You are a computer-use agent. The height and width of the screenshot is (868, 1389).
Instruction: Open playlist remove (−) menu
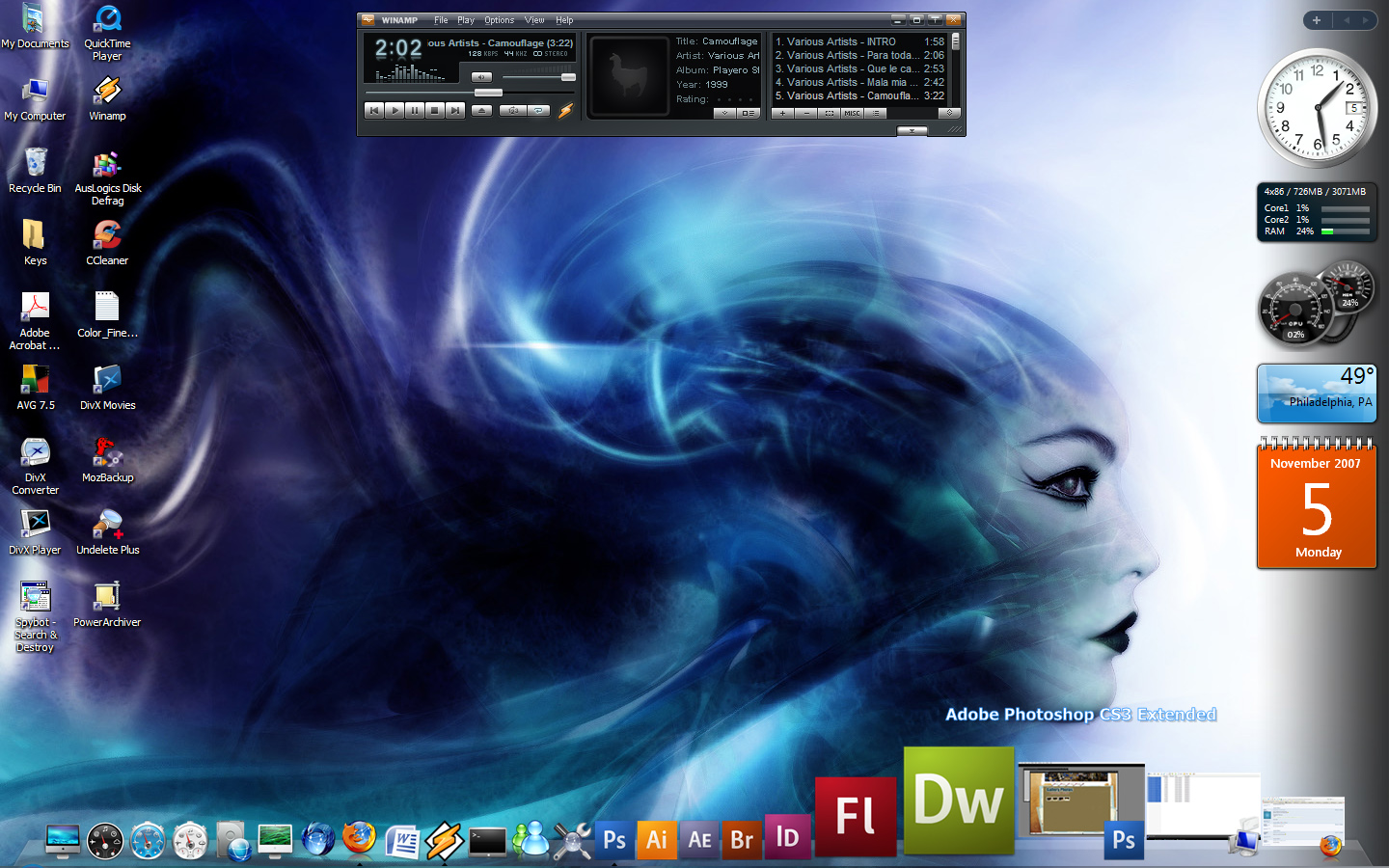pyautogui.click(x=806, y=113)
